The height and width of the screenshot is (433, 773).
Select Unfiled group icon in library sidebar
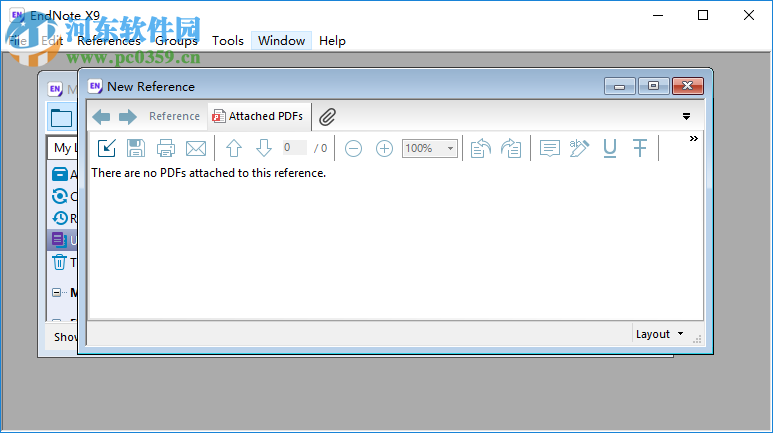(60, 240)
